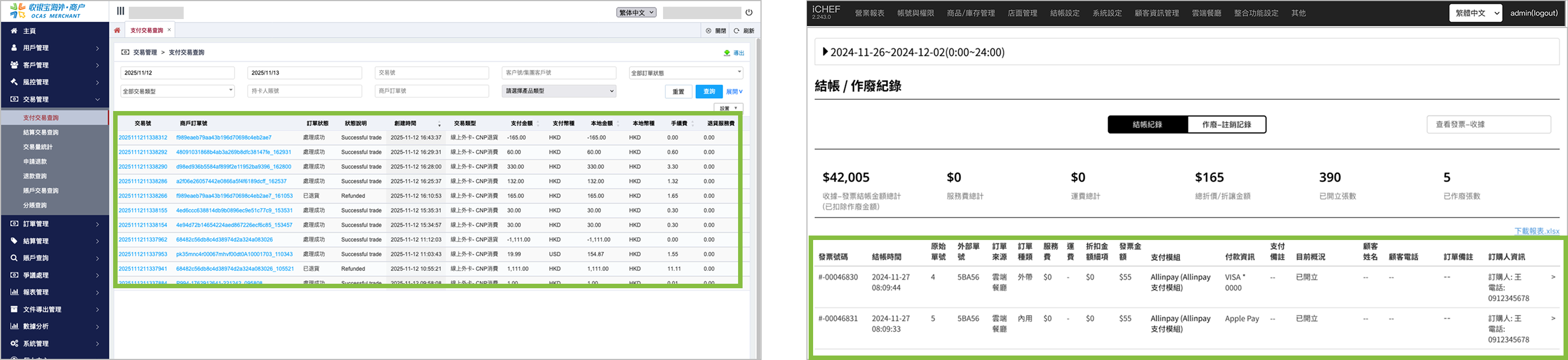The image size is (1568, 360).
Task: Open 主頁 home in the sidebar
Action: 29,31
